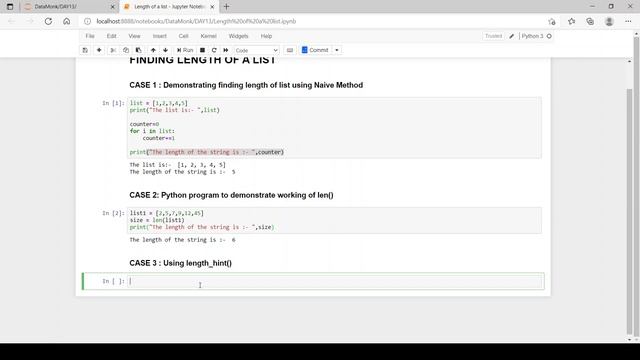
Task: Open the Cell menu
Action: click(183, 36)
